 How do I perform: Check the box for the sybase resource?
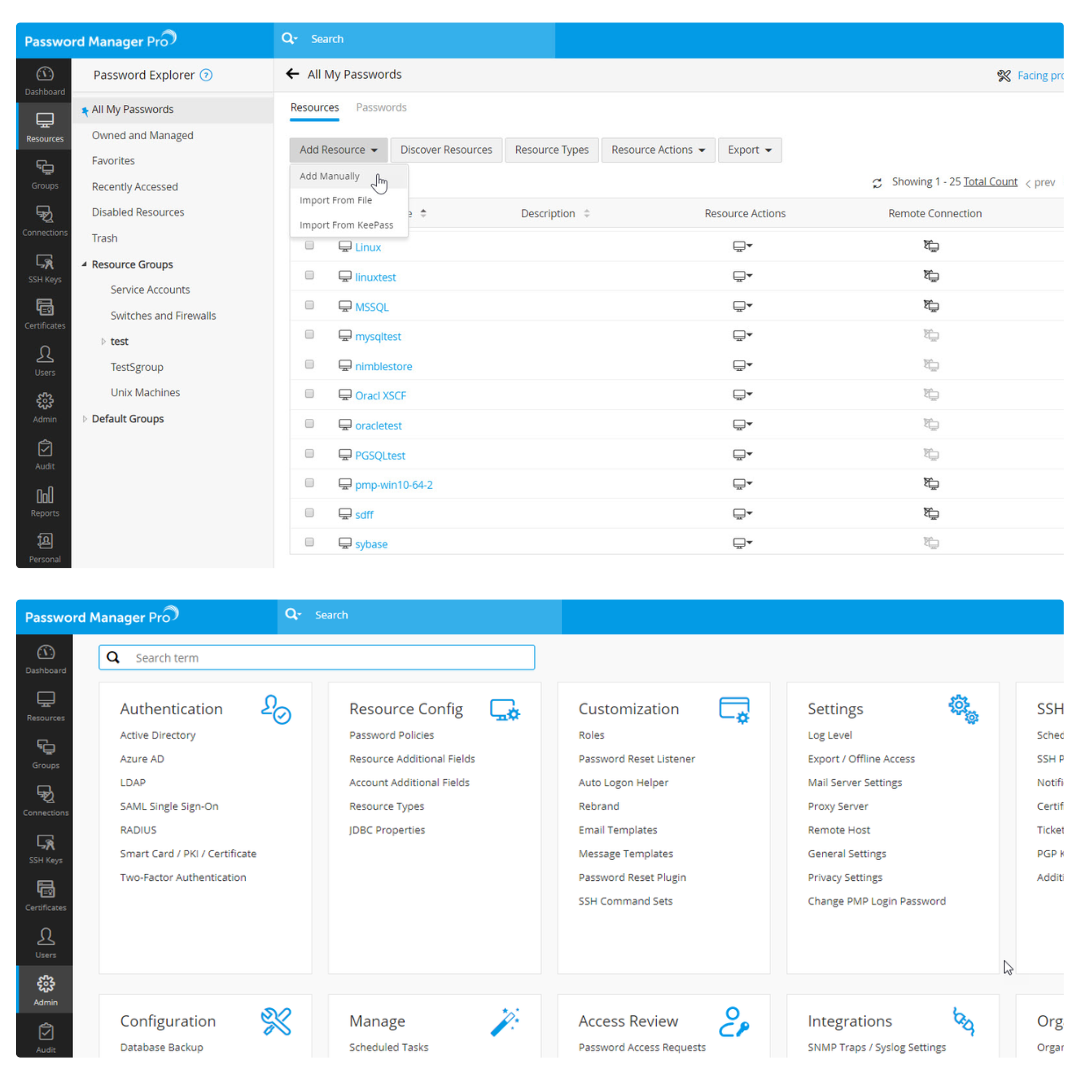click(310, 542)
